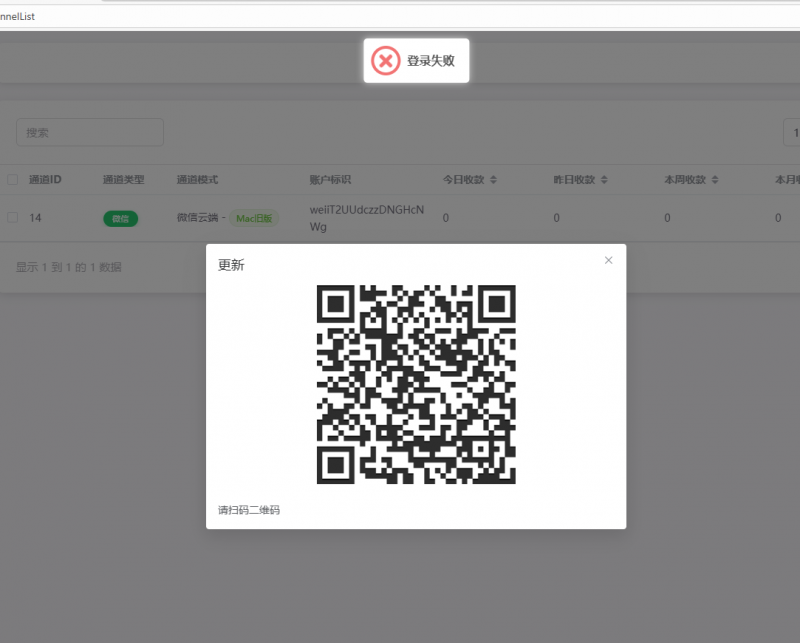Click the 通道模式 column header
The width and height of the screenshot is (800, 643).
(x=196, y=179)
